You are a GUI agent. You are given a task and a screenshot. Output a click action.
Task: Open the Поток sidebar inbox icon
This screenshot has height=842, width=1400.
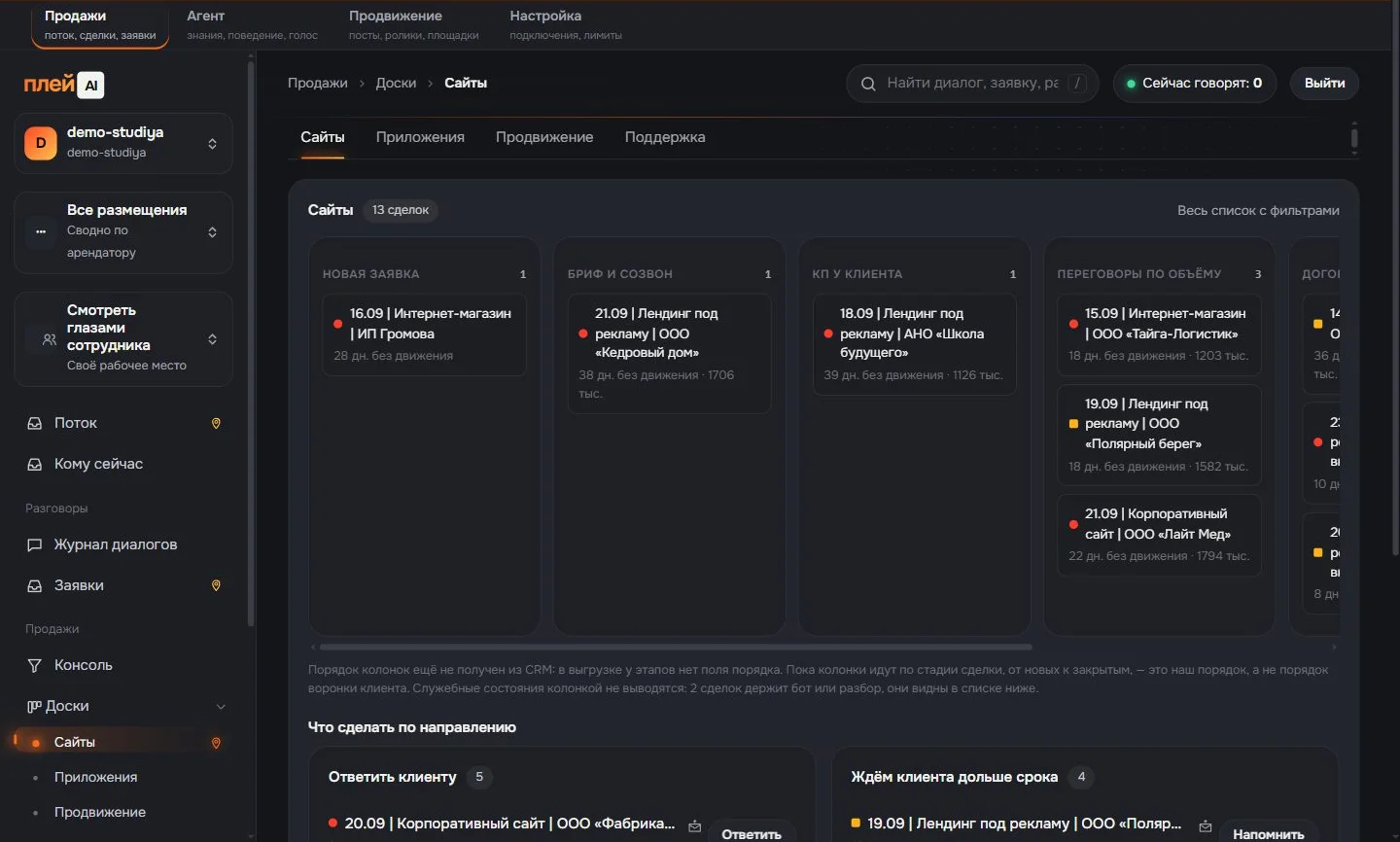click(x=34, y=424)
